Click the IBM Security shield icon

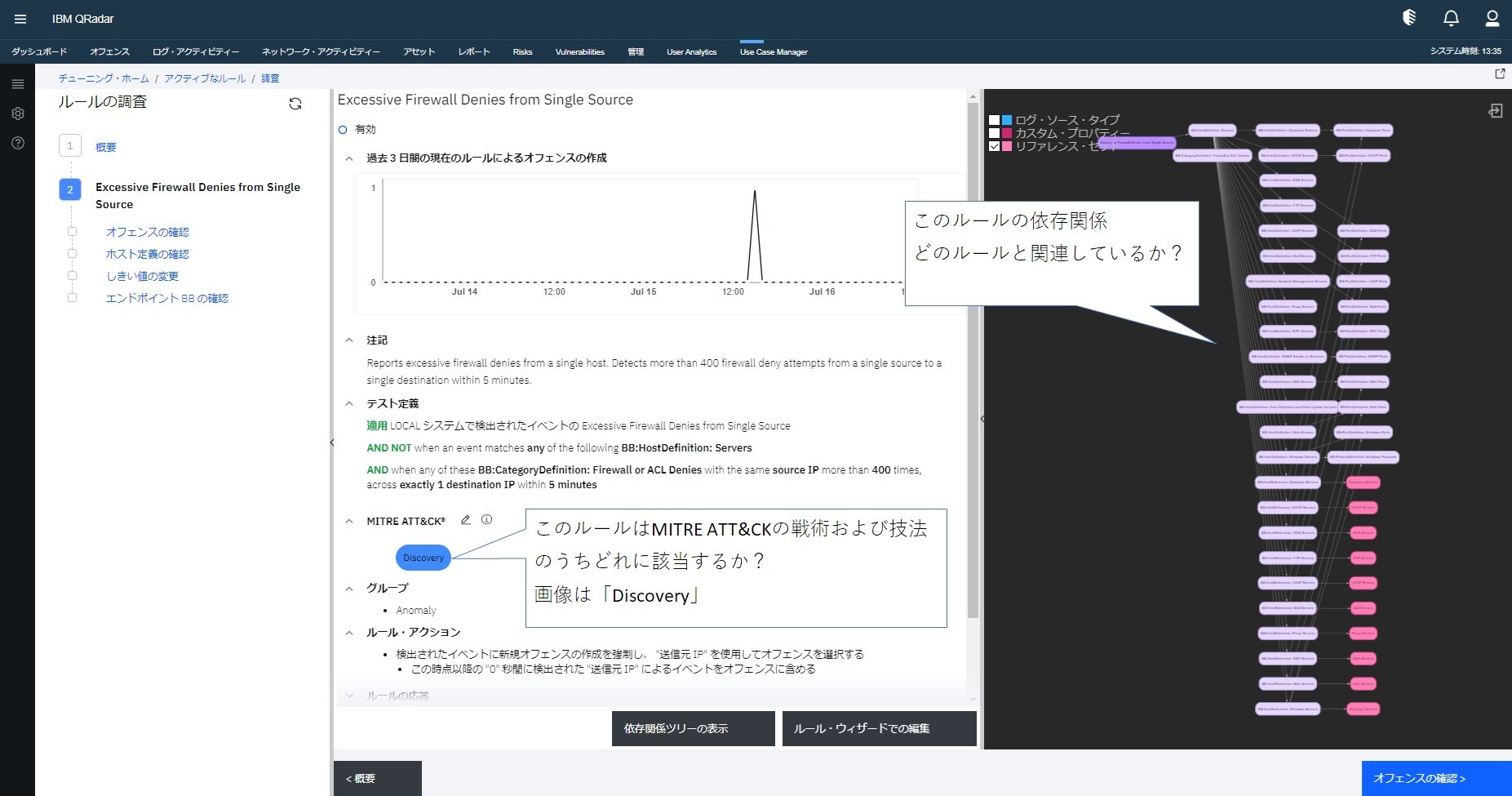[x=1409, y=18]
